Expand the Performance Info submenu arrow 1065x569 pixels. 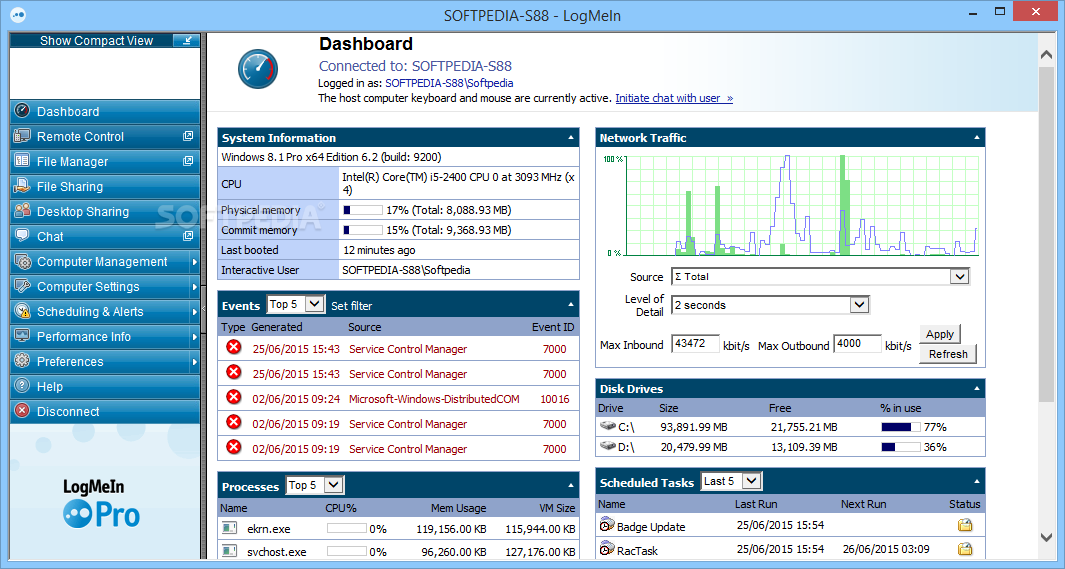[x=194, y=336]
